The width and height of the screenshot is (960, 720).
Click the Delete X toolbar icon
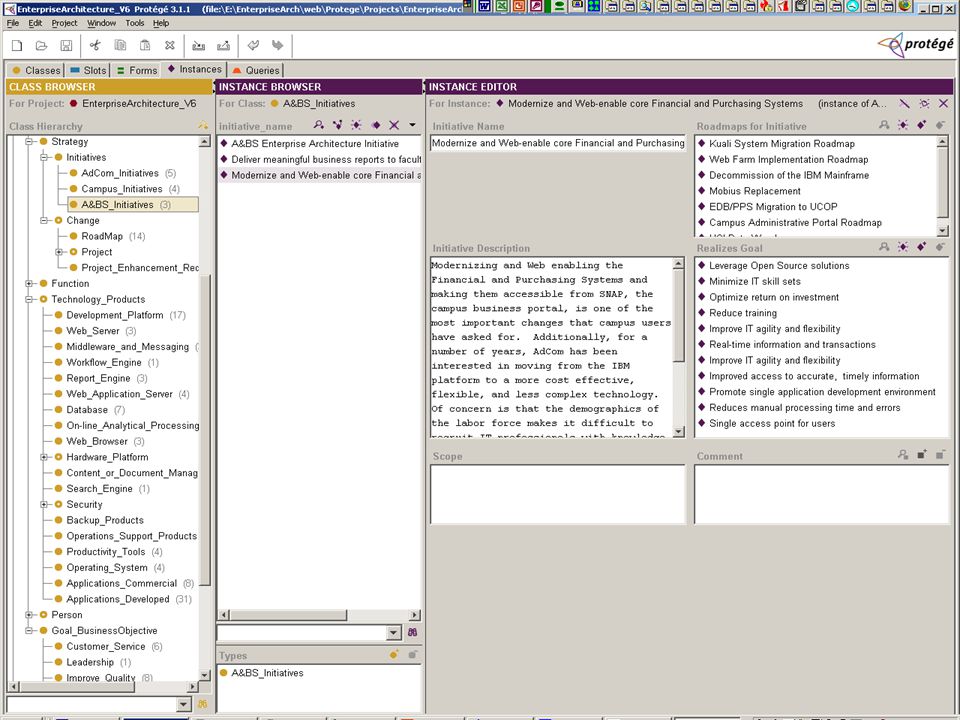170,45
